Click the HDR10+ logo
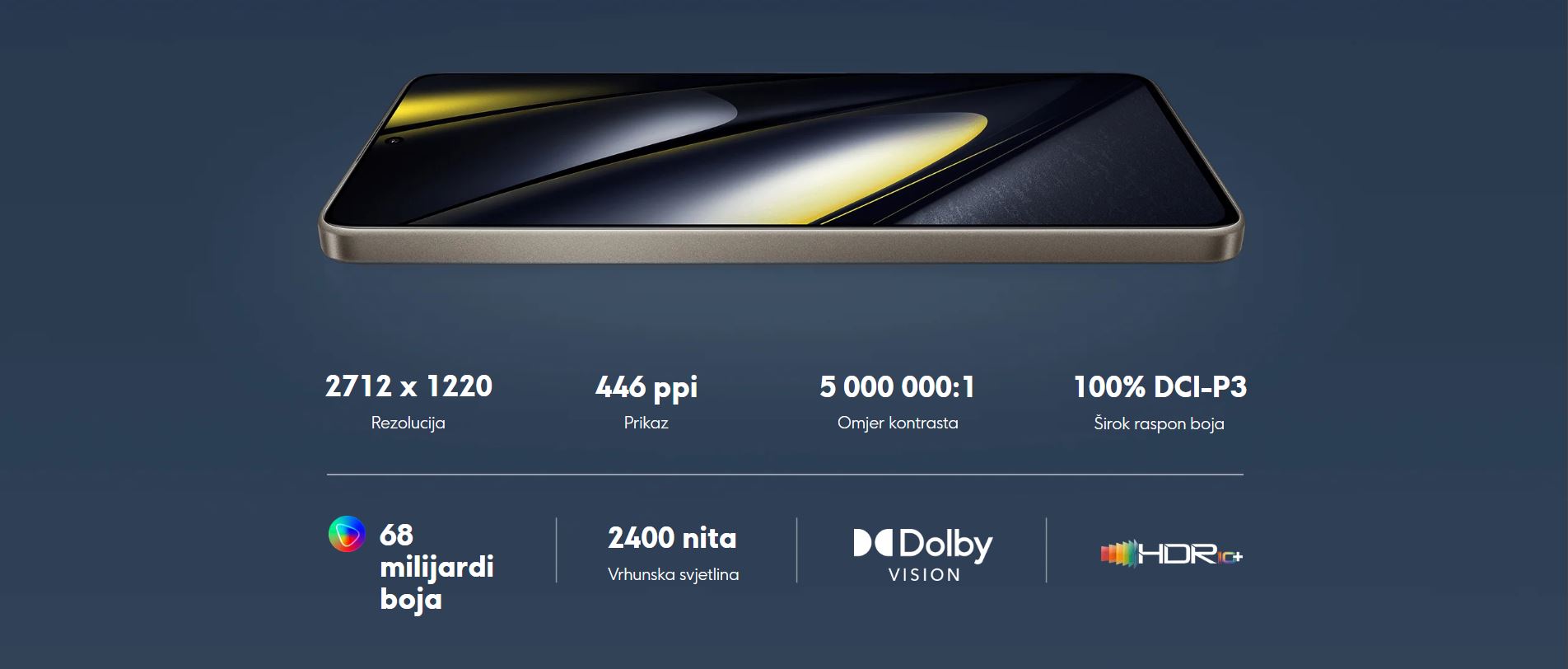 pos(1171,554)
